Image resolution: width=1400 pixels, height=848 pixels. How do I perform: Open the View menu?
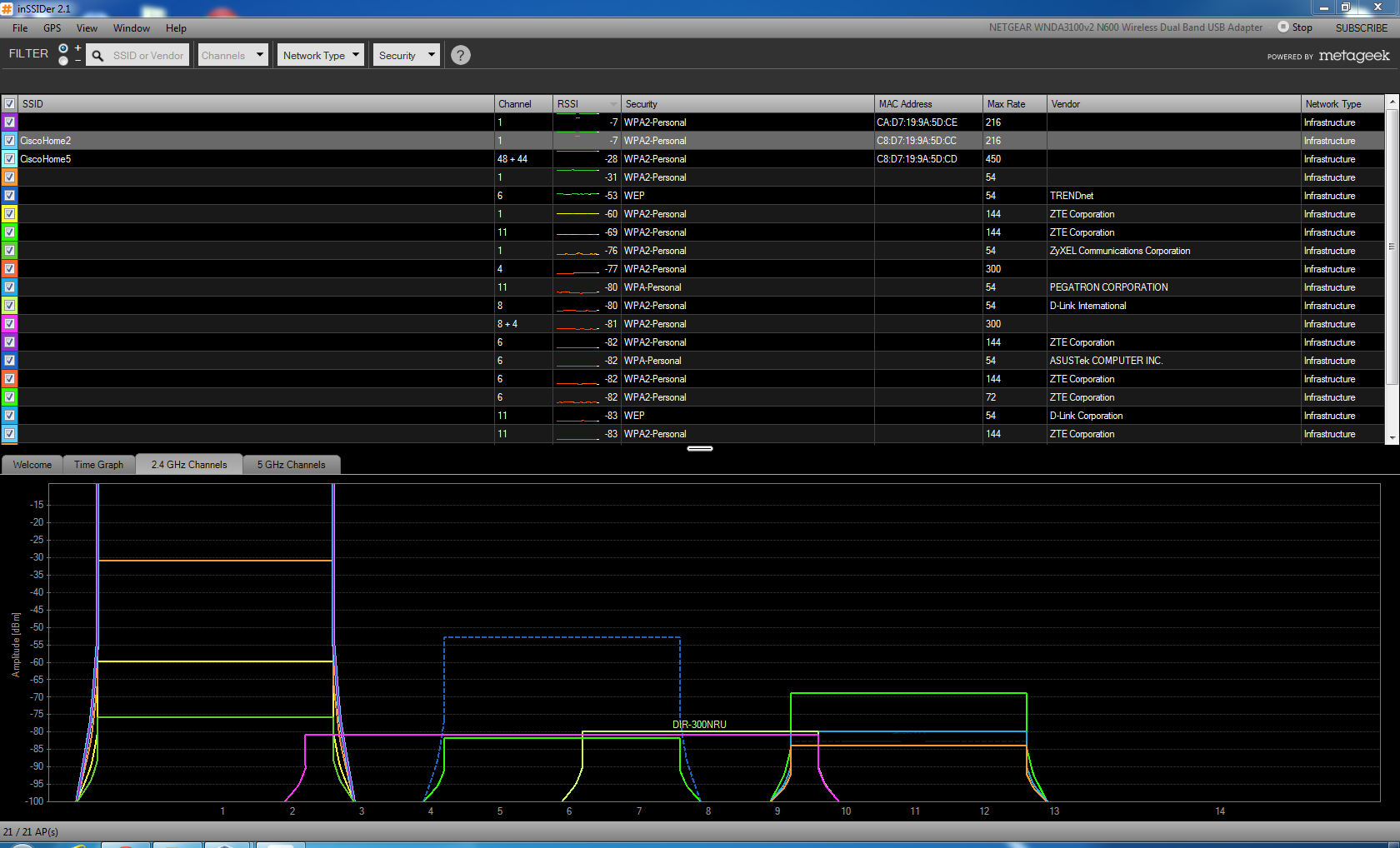pyautogui.click(x=87, y=28)
